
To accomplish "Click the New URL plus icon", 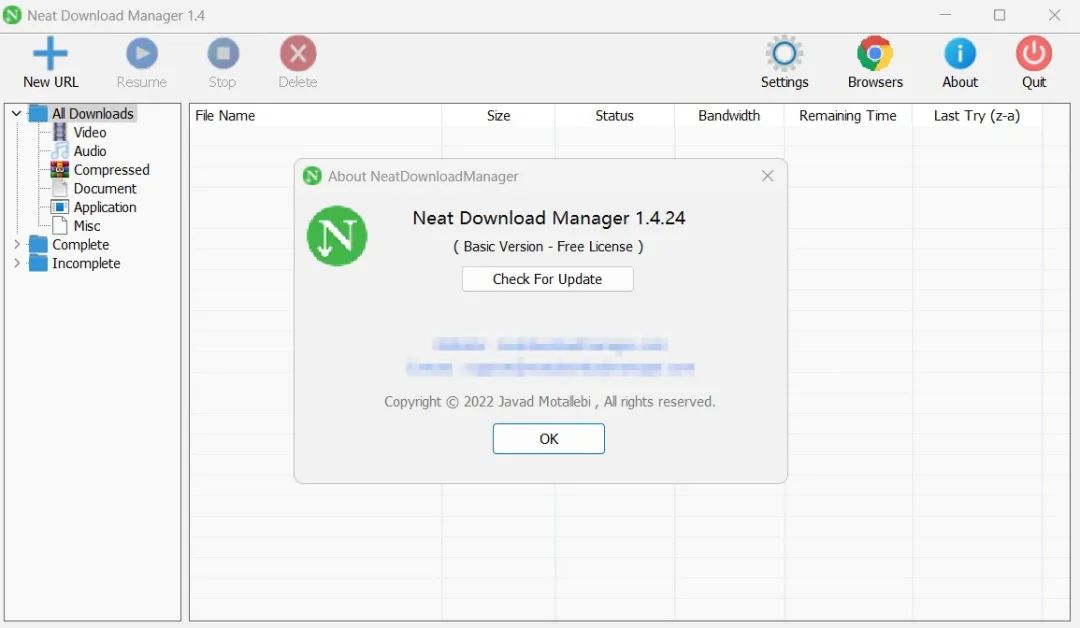I will (50, 54).
